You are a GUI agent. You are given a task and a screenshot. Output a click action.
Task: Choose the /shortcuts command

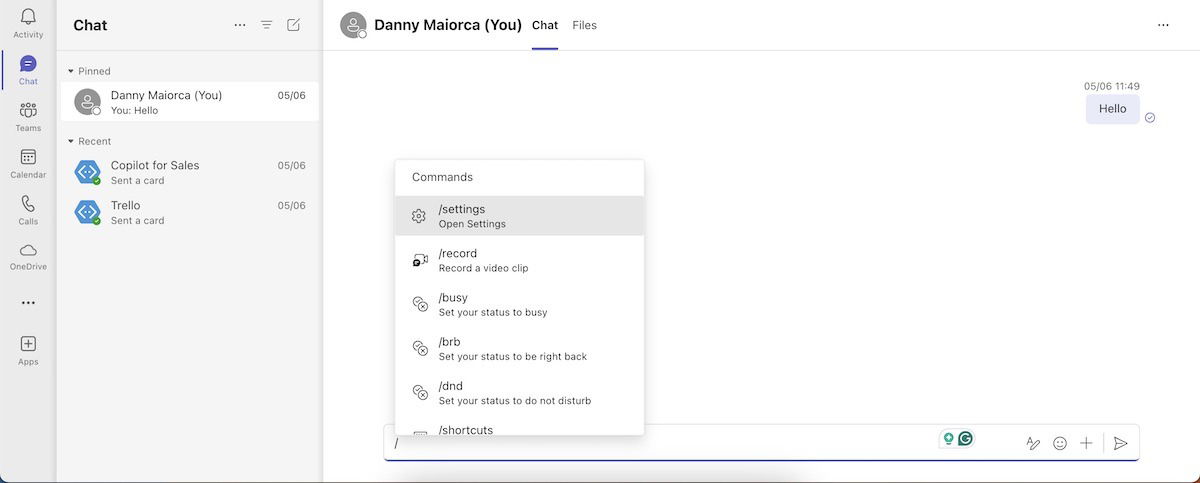(x=519, y=428)
